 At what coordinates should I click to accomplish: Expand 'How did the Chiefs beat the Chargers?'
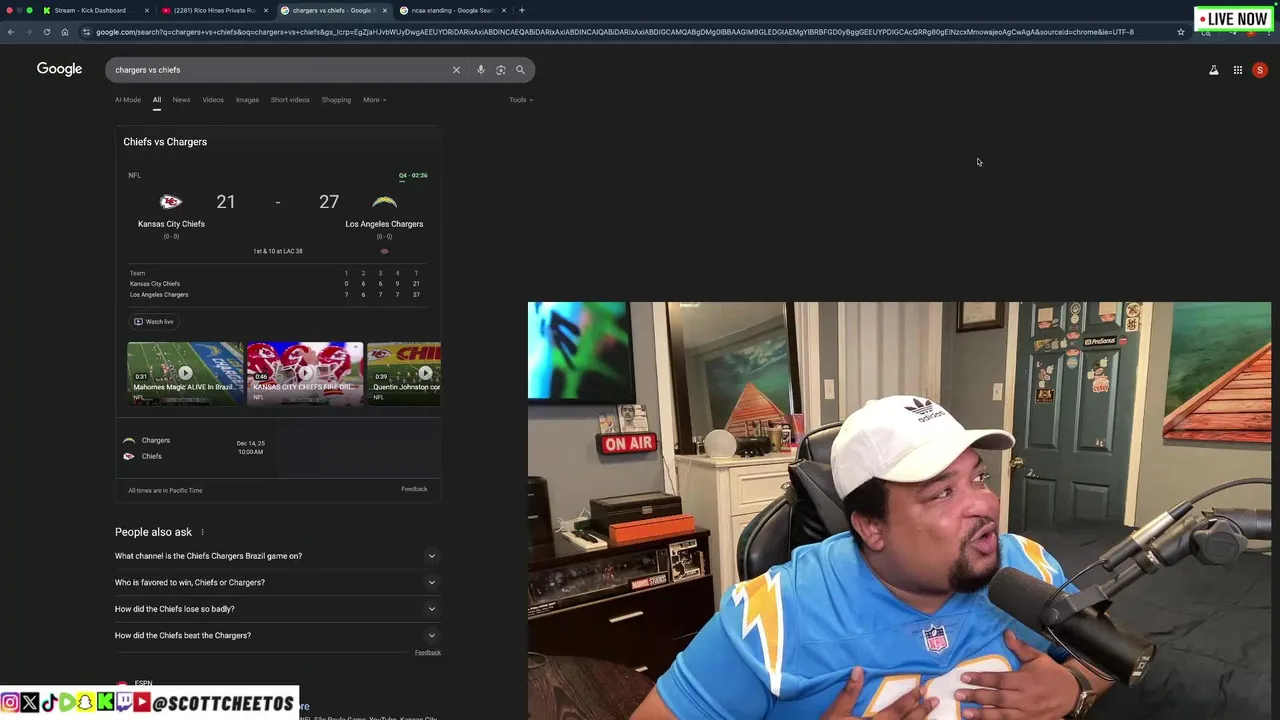click(277, 635)
